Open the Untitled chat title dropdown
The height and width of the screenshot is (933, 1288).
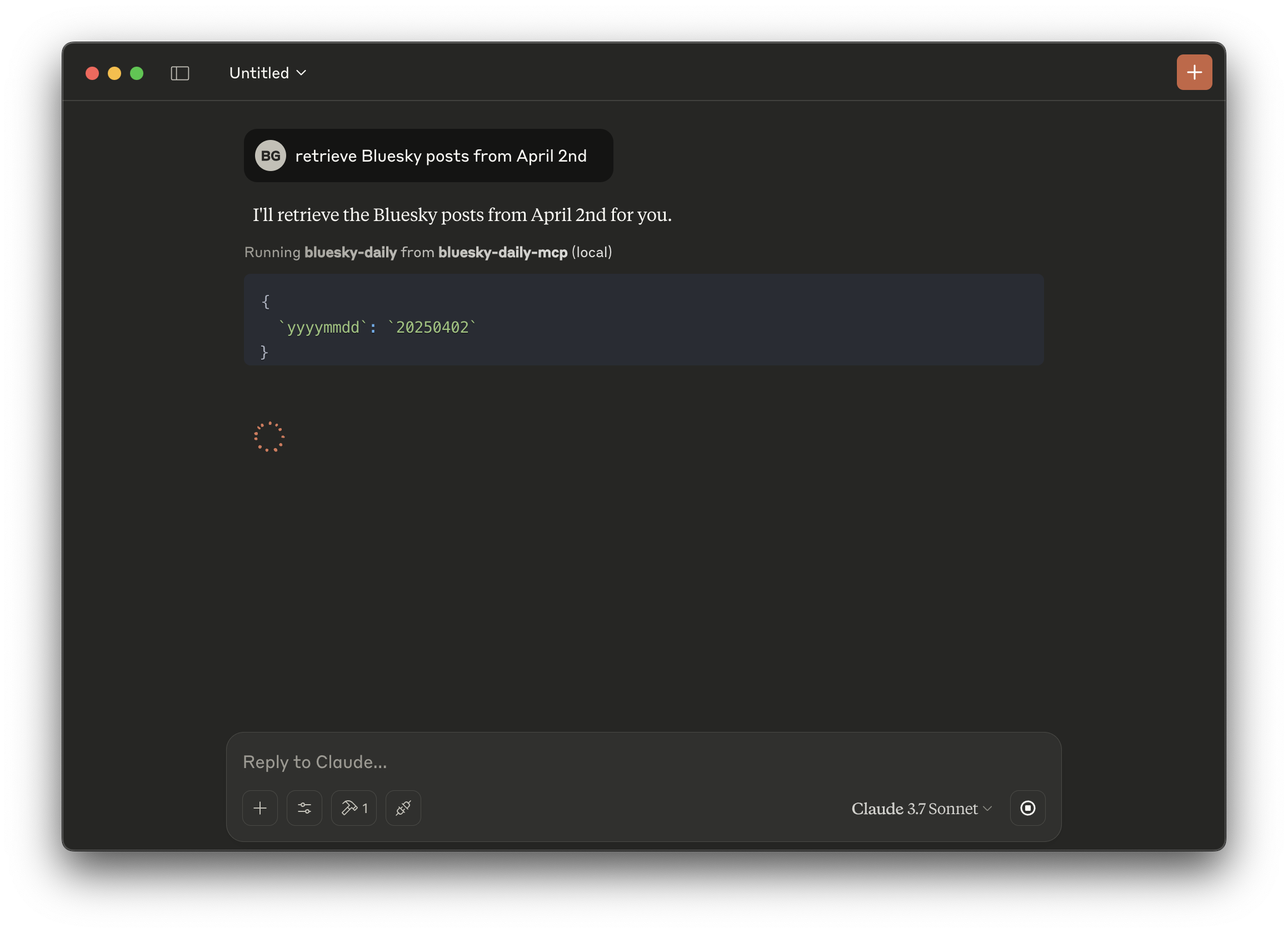tap(268, 73)
